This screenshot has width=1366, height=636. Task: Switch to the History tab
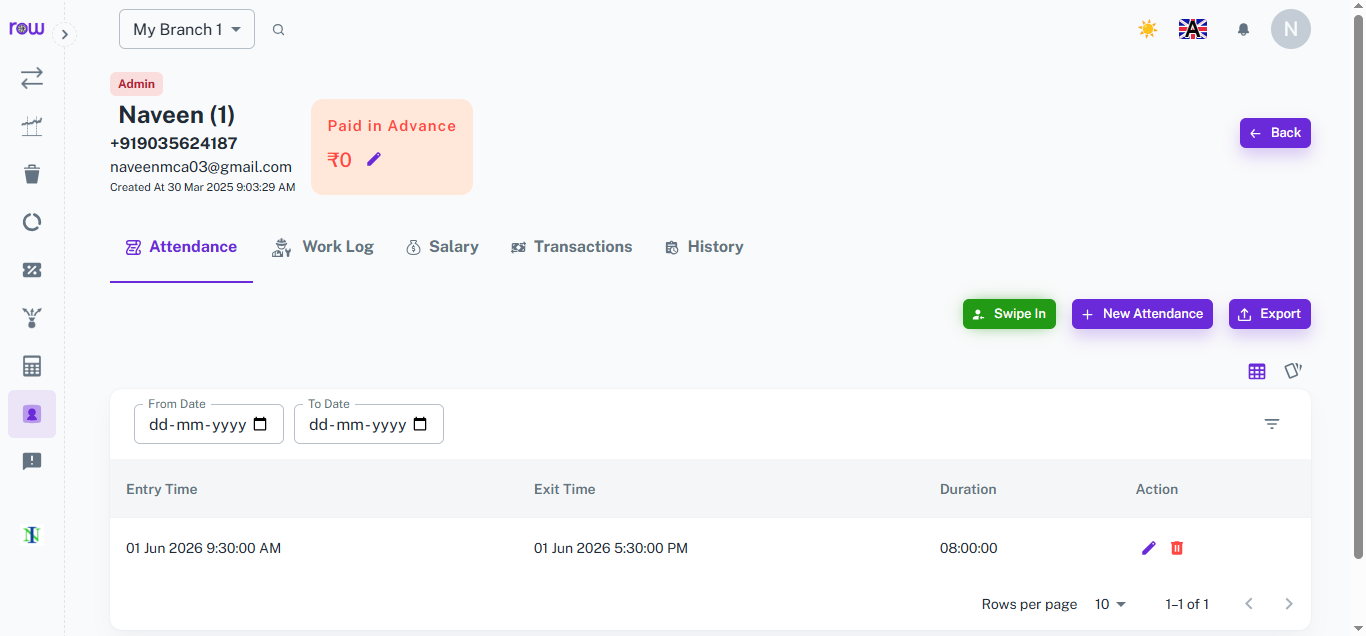coord(704,247)
